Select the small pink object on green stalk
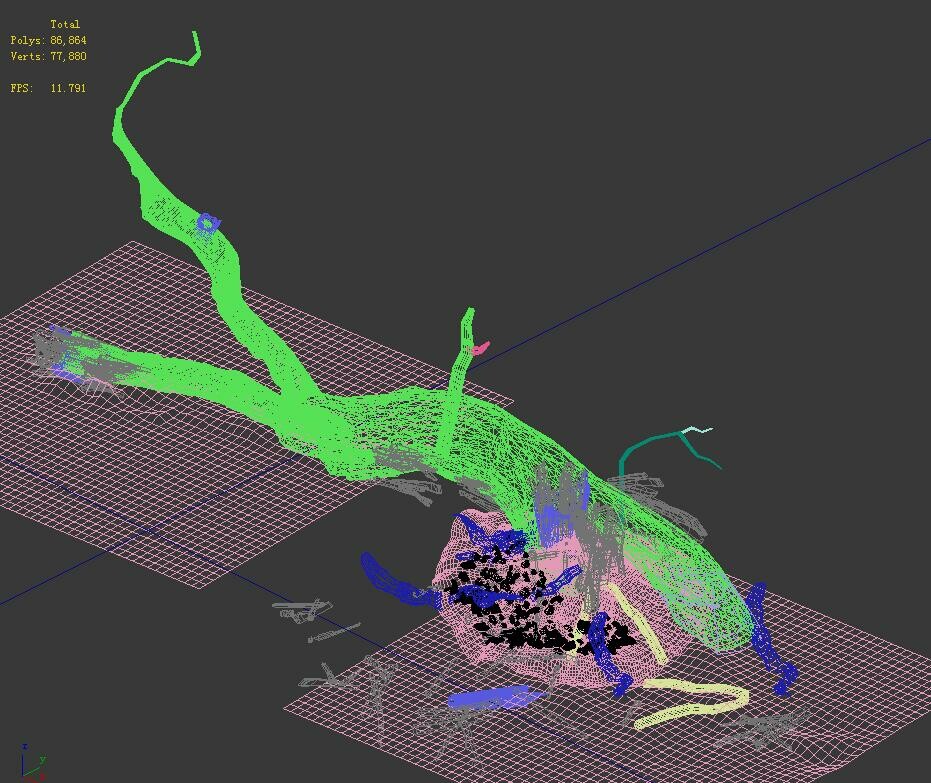This screenshot has width=931, height=783. click(x=480, y=348)
